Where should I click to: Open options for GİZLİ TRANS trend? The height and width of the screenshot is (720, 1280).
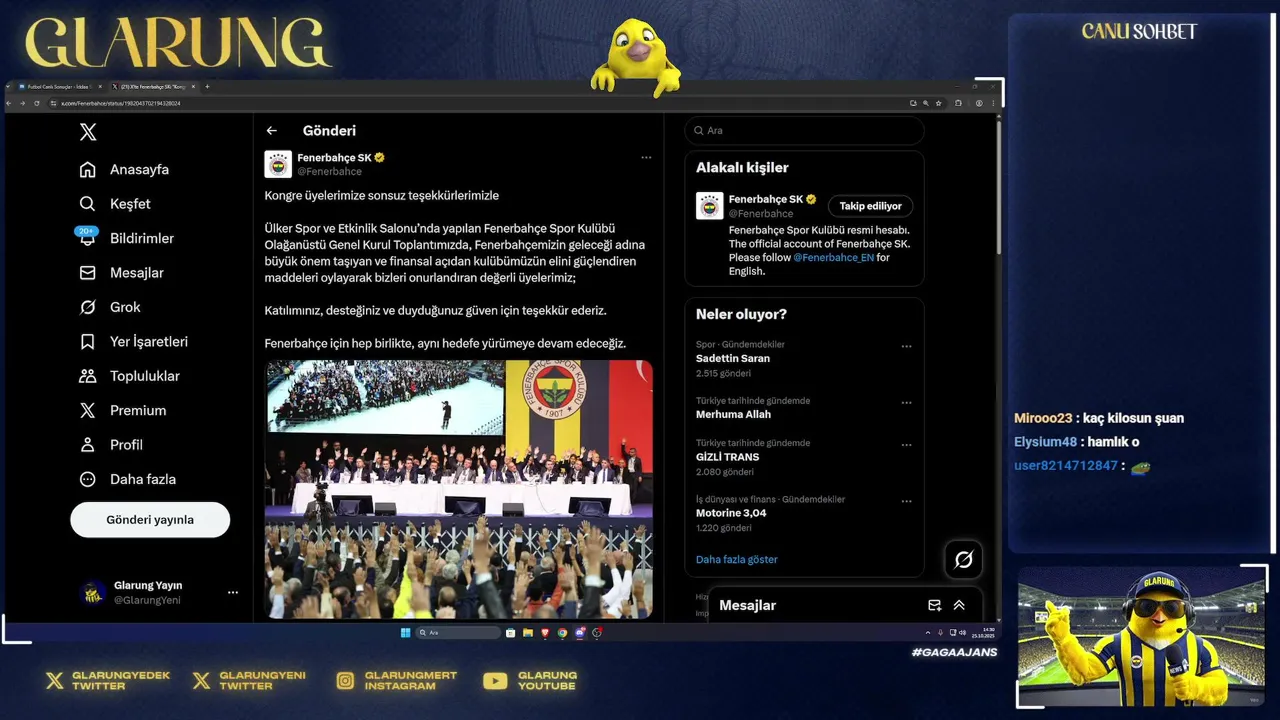[x=906, y=445]
